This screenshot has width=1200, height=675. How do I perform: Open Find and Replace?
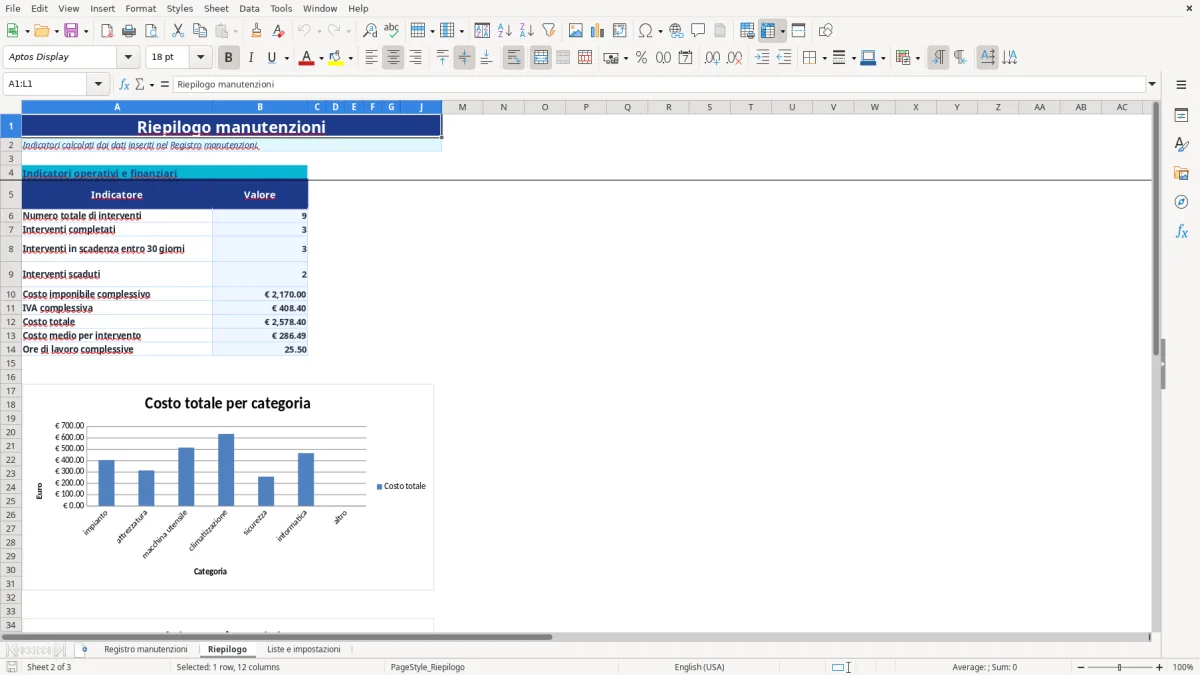[x=370, y=31]
